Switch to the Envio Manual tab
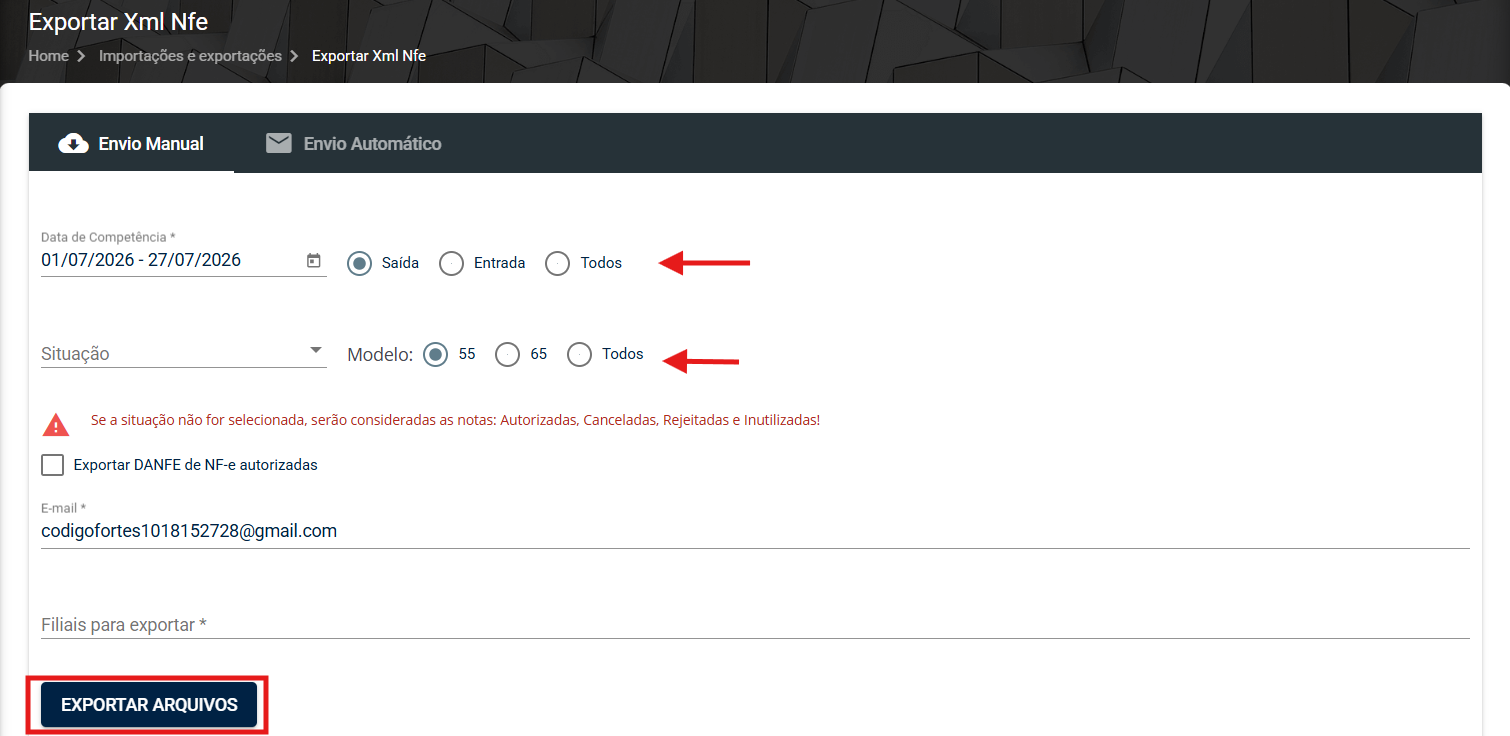Image resolution: width=1510 pixels, height=736 pixels. tap(131, 144)
